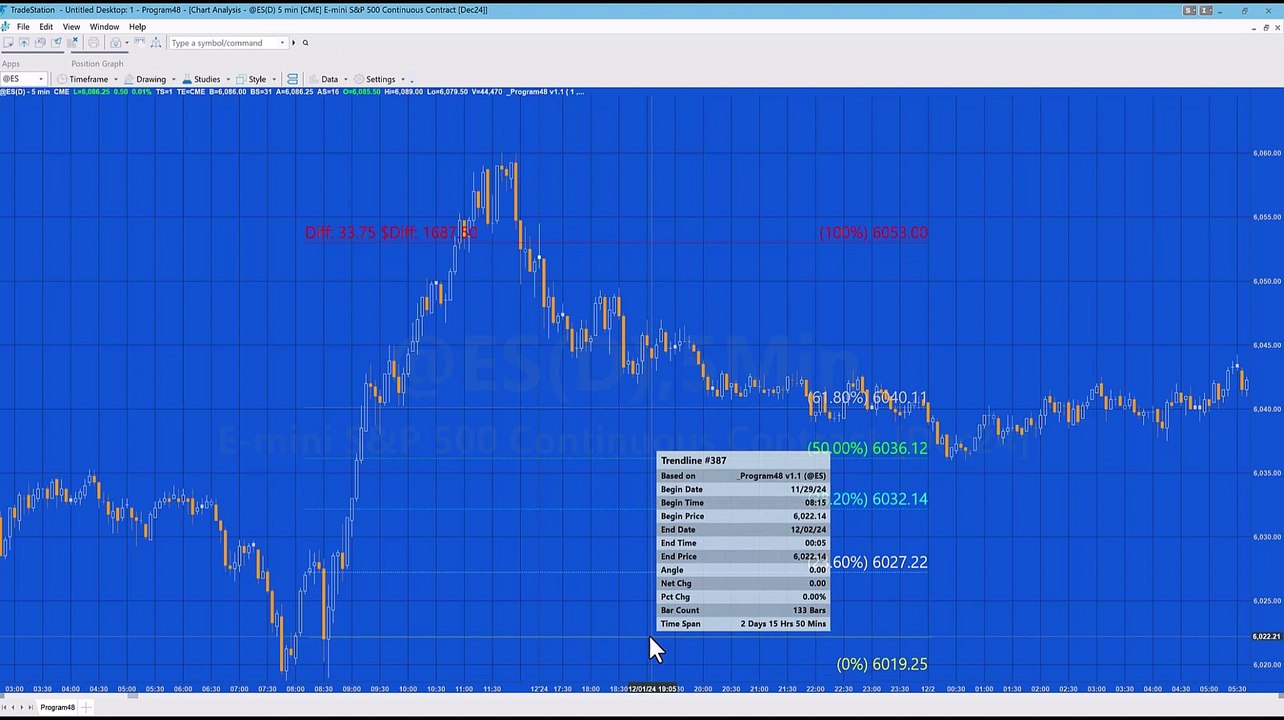
Task: Click the matrix toolbar icon
Action: pyautogui.click(x=140, y=43)
